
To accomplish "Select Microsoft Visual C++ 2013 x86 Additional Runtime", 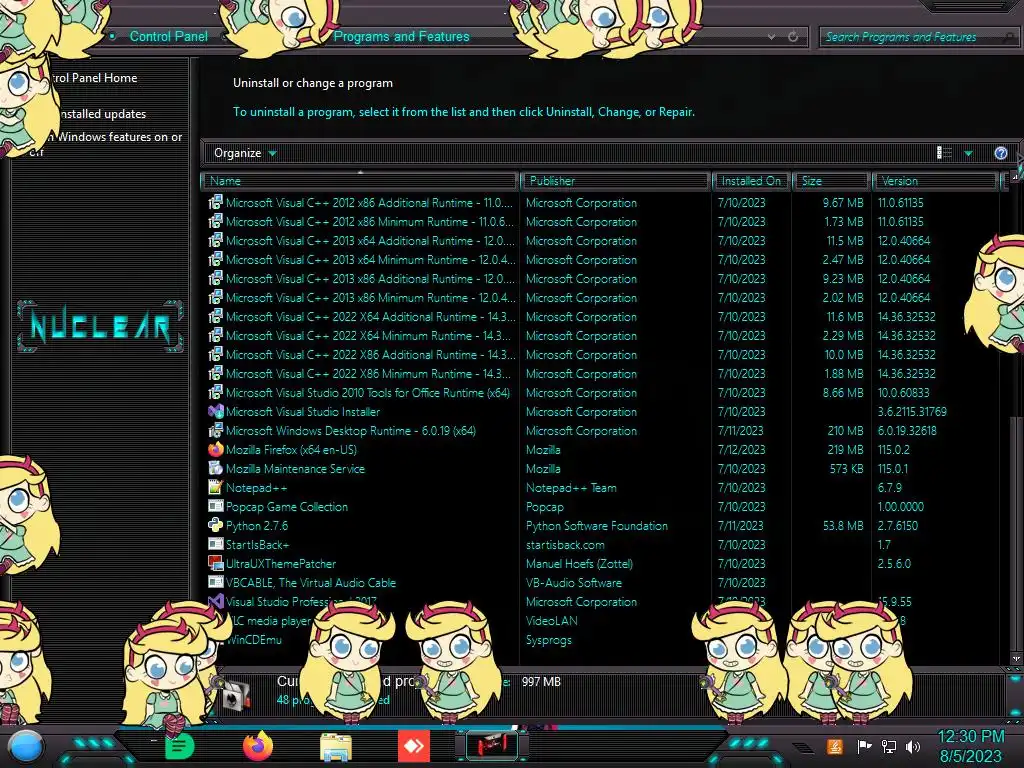I will (370, 278).
